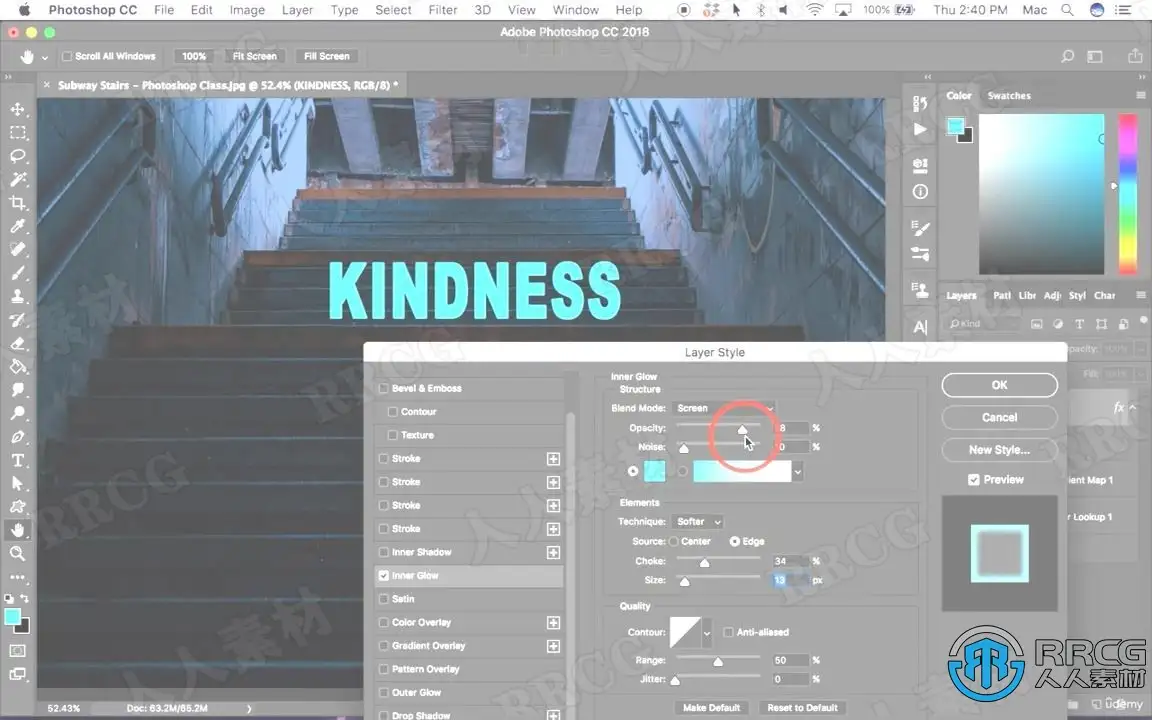Enable the Satin checkbox

coord(384,599)
